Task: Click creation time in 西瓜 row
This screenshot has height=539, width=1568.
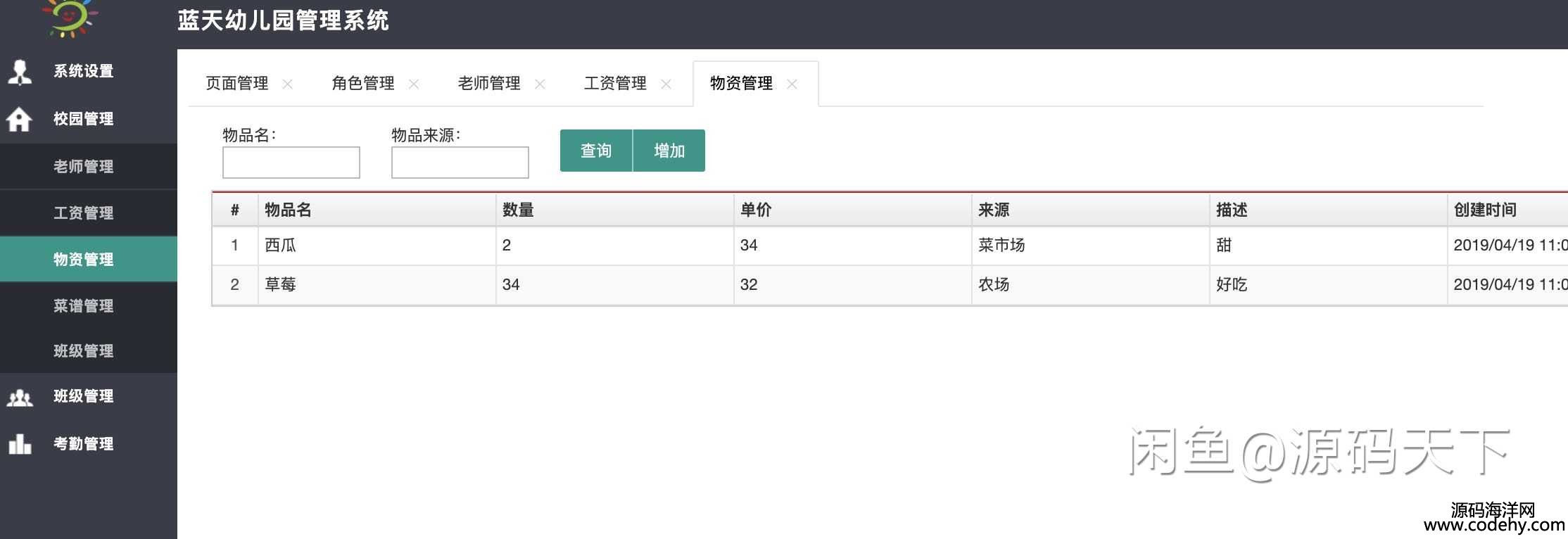Action: [x=1508, y=246]
